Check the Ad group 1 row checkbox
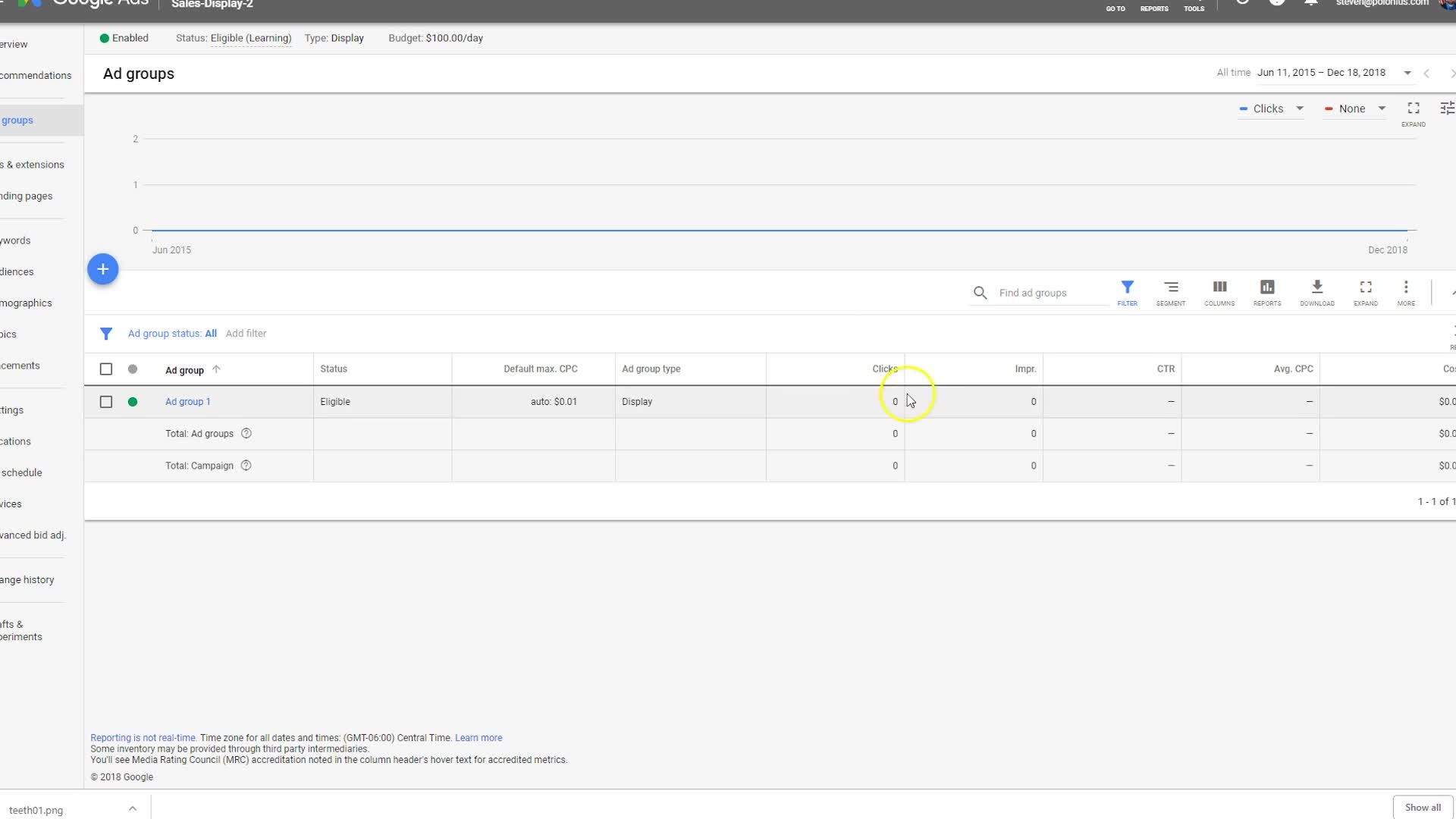This screenshot has width=1456, height=819. [x=106, y=402]
